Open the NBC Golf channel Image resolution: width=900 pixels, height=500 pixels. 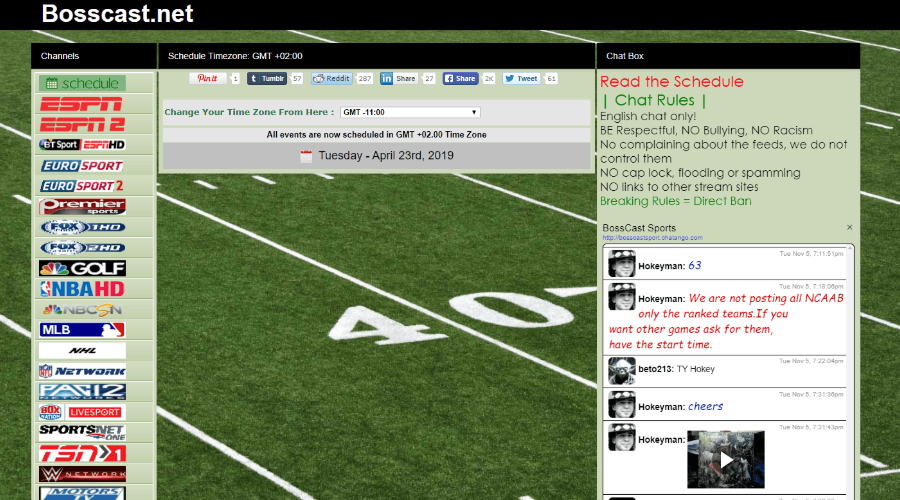point(82,268)
